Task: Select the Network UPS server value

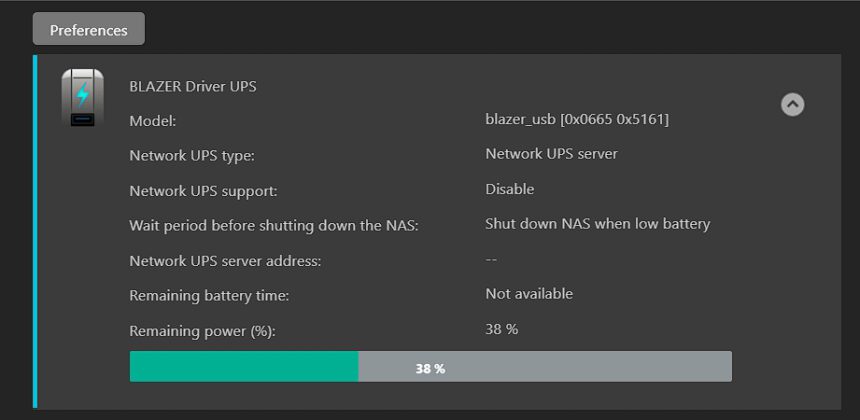Action: pos(551,154)
